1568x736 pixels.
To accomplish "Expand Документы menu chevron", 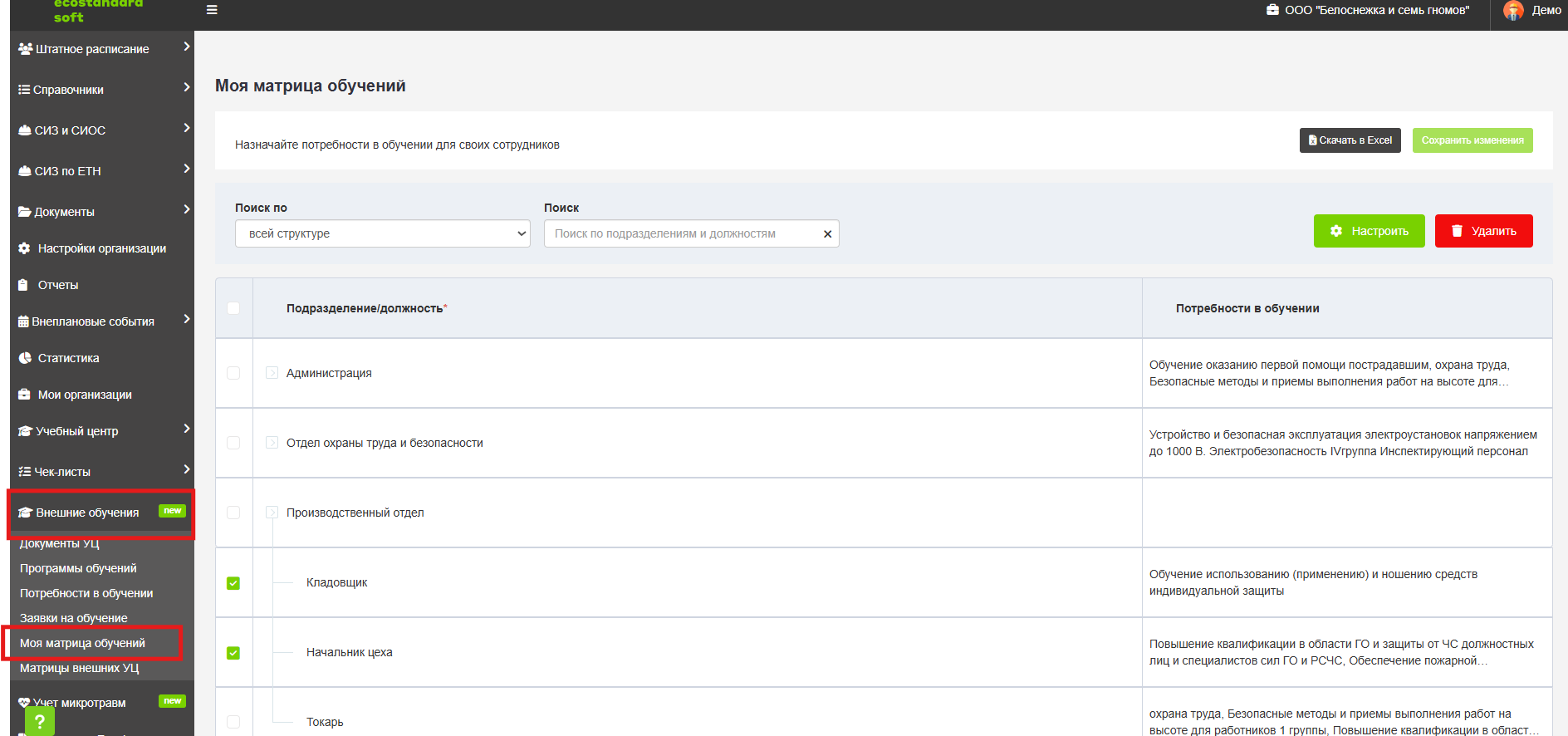I will [x=187, y=209].
